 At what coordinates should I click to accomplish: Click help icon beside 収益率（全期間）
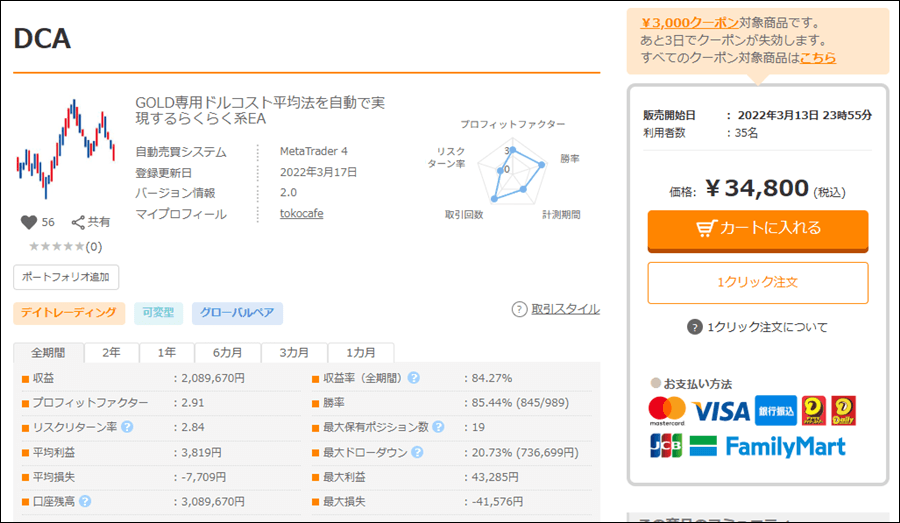413,378
